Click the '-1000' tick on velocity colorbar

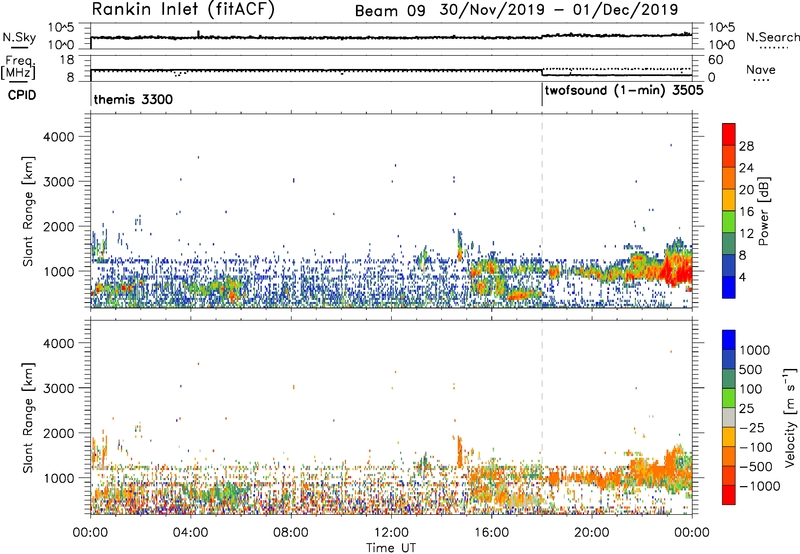pos(760,486)
